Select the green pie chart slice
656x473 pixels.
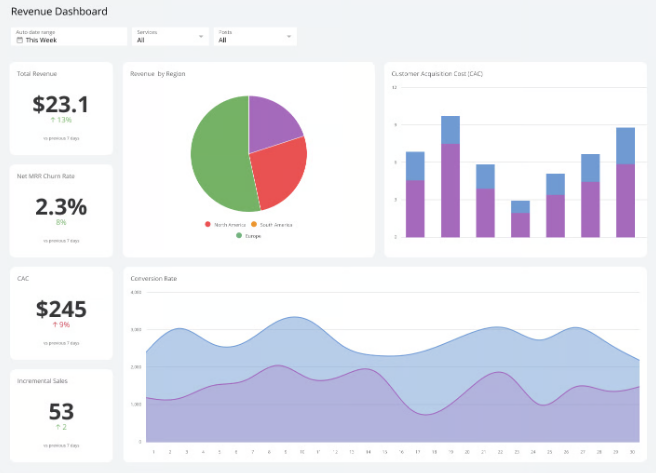220,157
